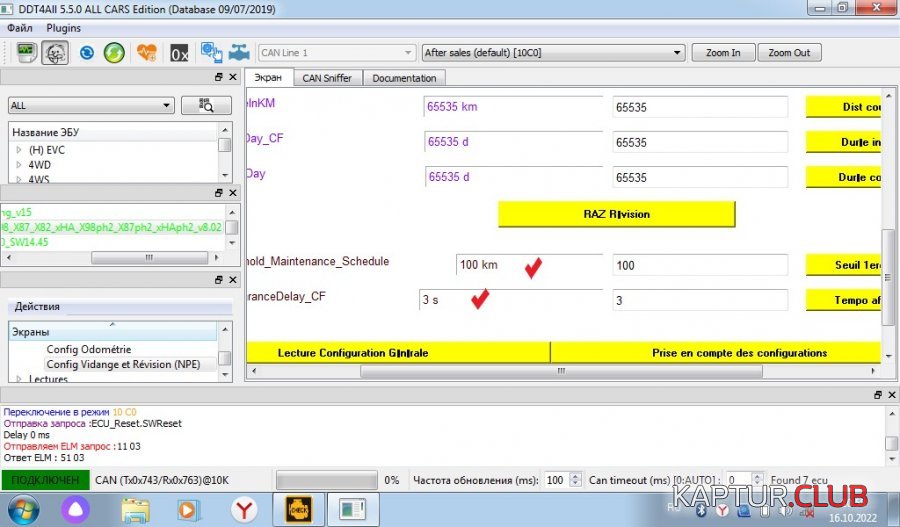Click Prise en compte des configurations button
This screenshot has height=527, width=900.
(715, 352)
